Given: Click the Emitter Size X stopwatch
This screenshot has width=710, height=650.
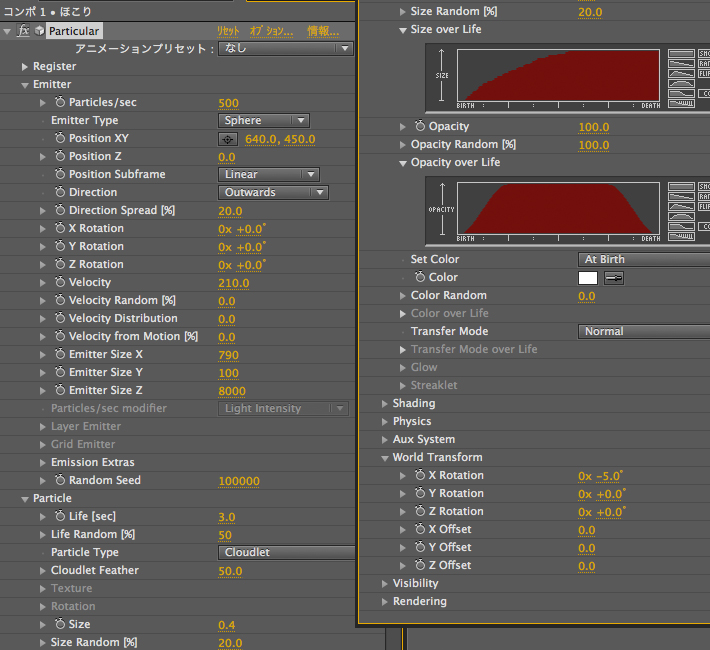Looking at the screenshot, I should 60,355.
